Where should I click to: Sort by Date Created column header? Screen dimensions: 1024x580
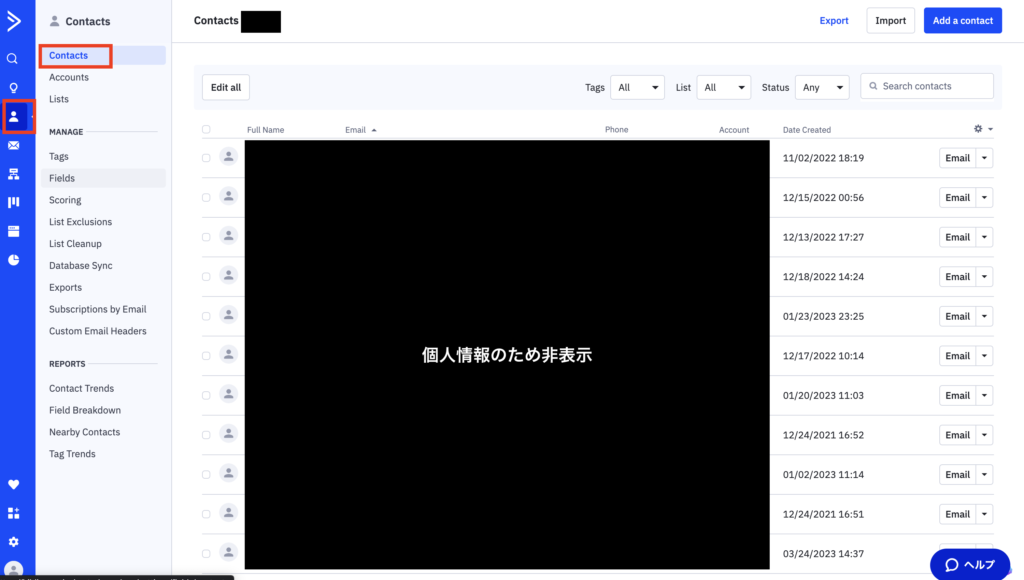(x=807, y=130)
